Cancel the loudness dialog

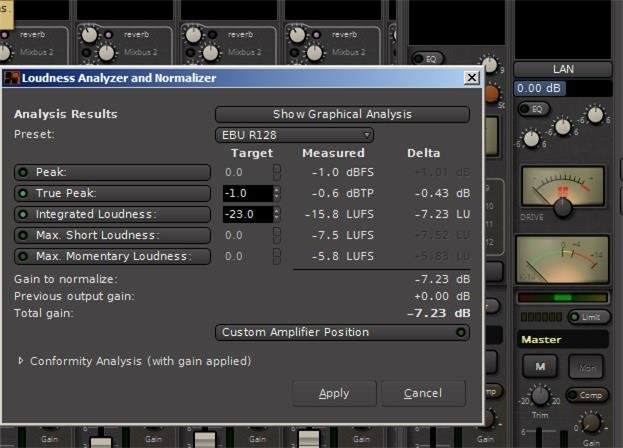[x=423, y=393]
